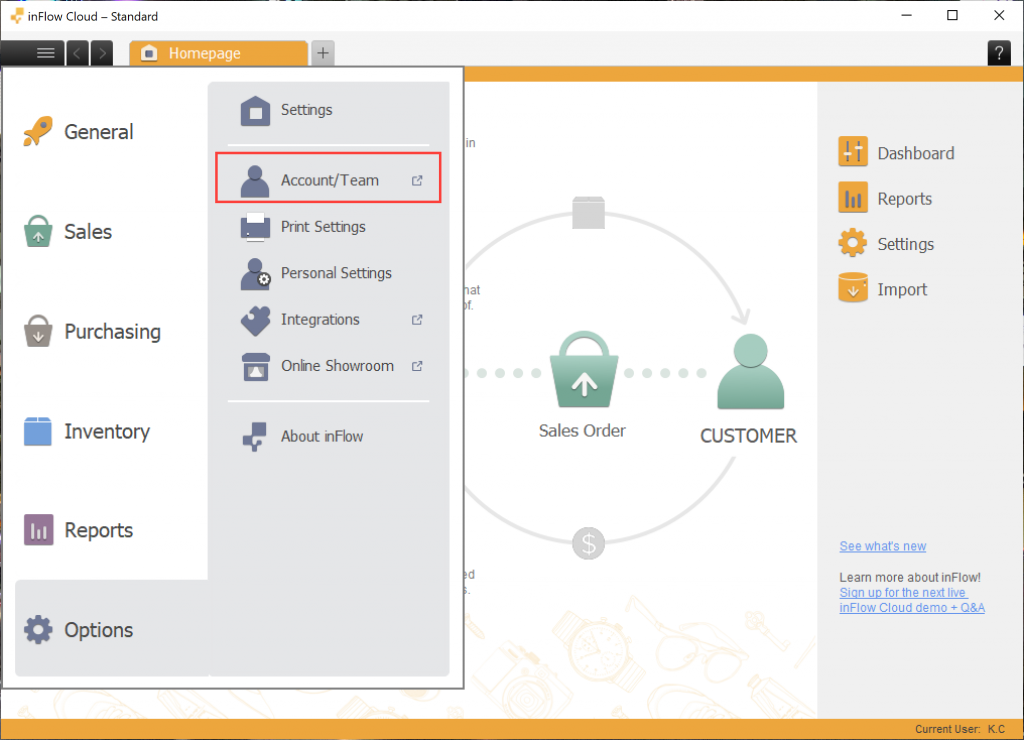Open the Purchasing menu category
This screenshot has height=740, width=1024.
[112, 332]
